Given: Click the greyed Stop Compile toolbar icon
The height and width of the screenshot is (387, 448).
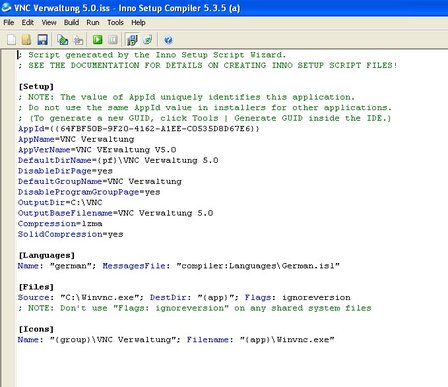Looking at the screenshot, I should pos(78,40).
